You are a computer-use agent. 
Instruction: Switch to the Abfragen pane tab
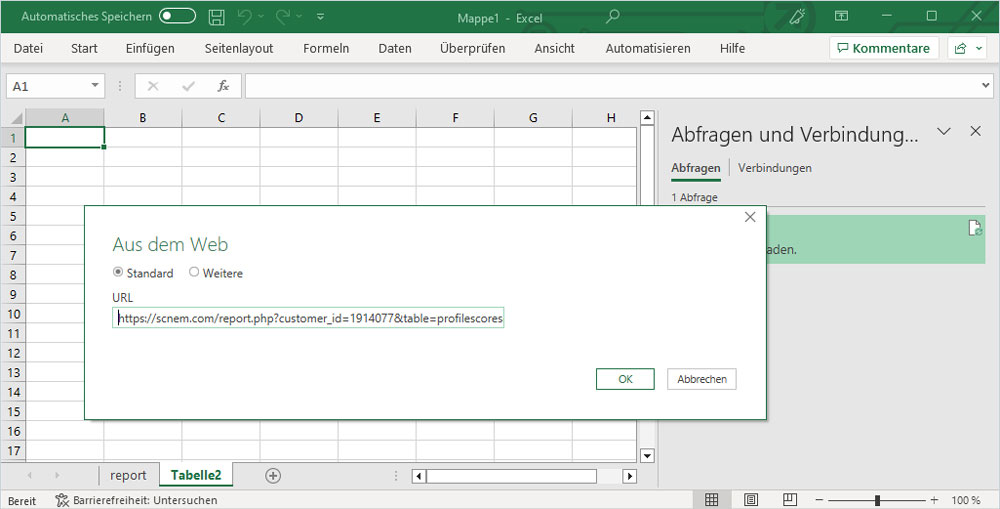coord(696,168)
